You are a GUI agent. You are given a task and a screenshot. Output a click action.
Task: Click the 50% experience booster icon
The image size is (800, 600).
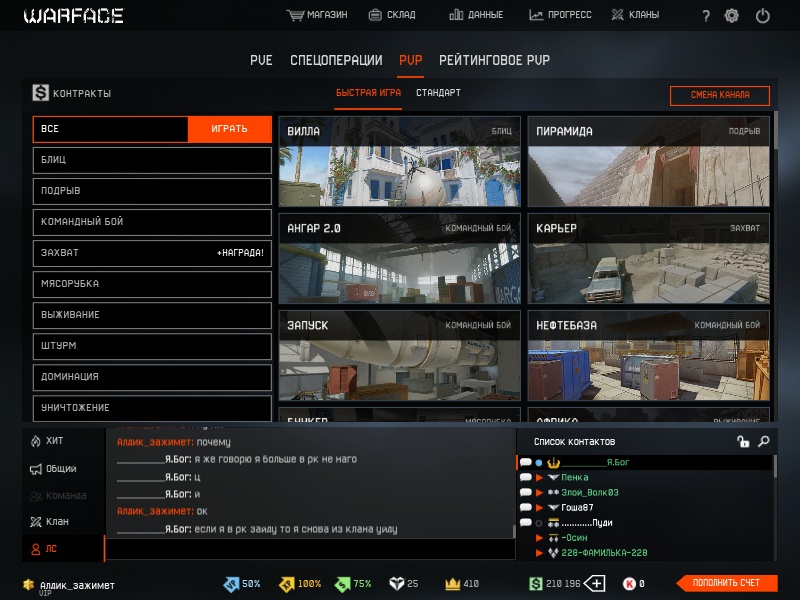232,584
